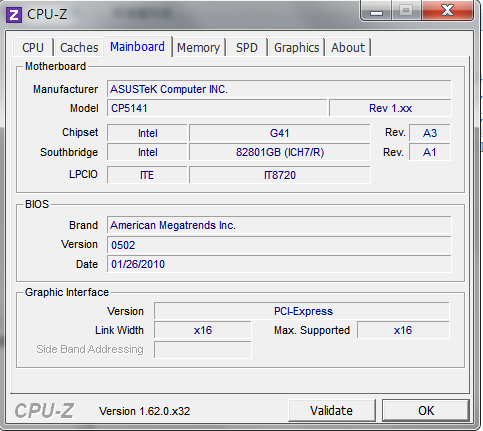
Task: Select the Mainboard tab
Action: pos(137,46)
